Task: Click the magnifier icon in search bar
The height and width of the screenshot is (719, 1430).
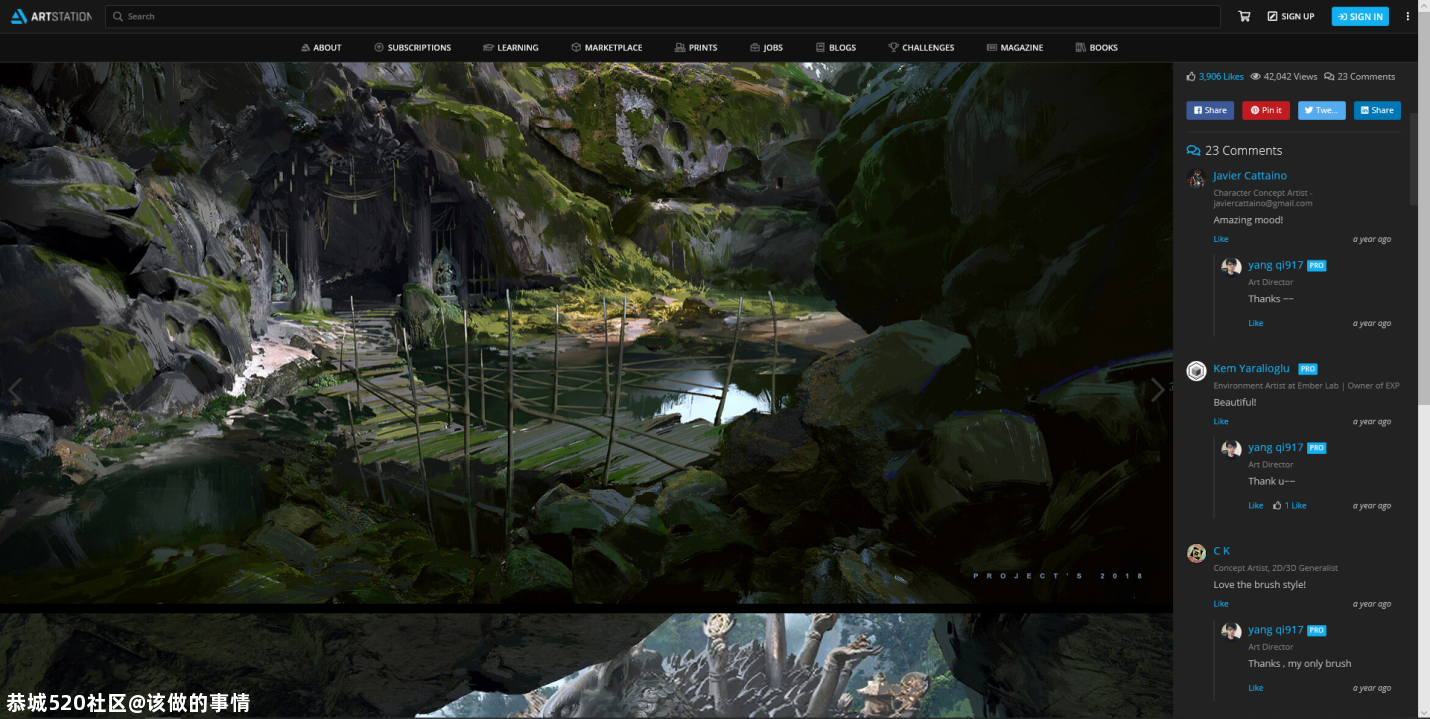Action: [x=118, y=16]
